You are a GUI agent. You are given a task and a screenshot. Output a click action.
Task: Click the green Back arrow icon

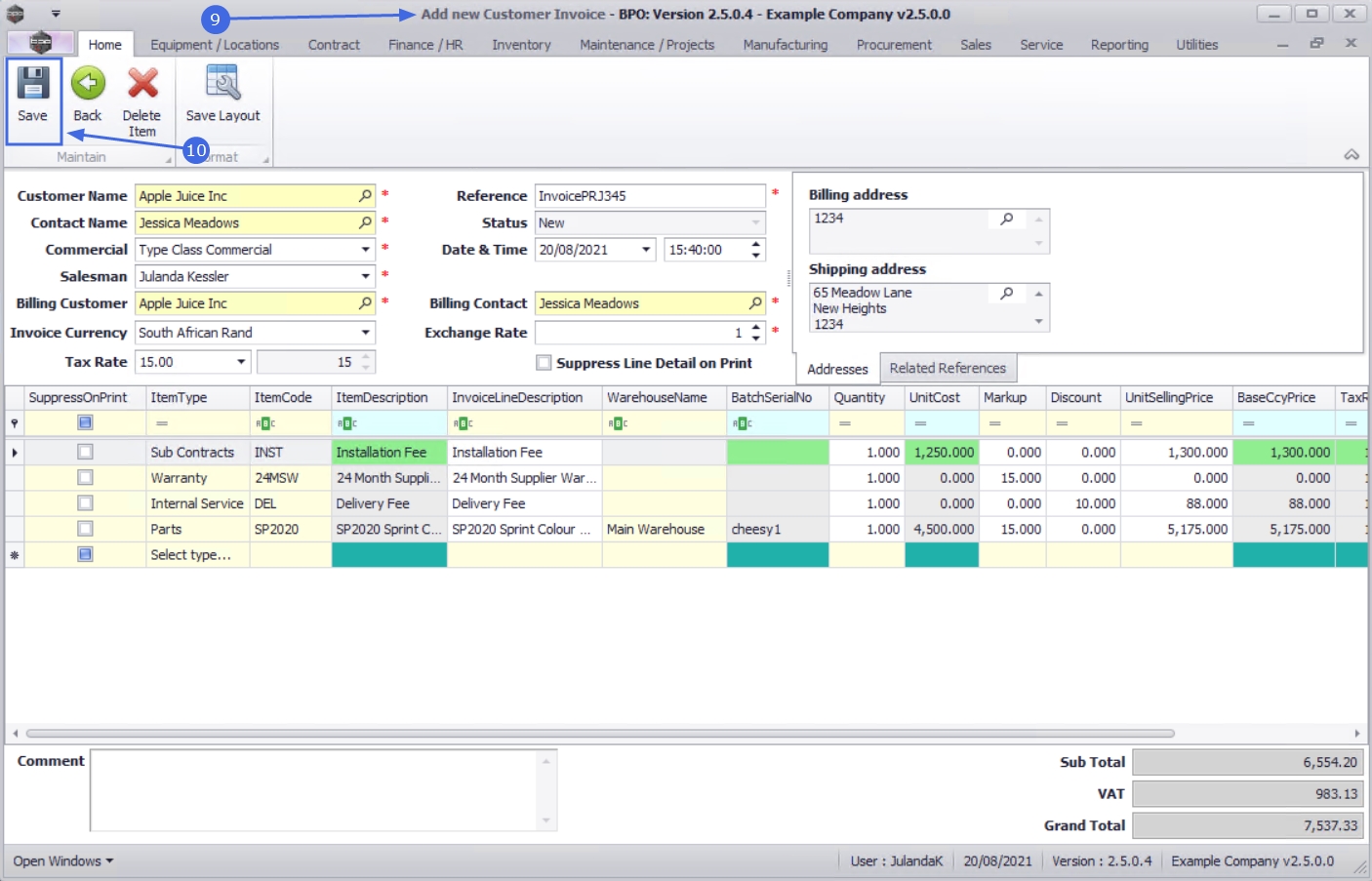tap(88, 85)
